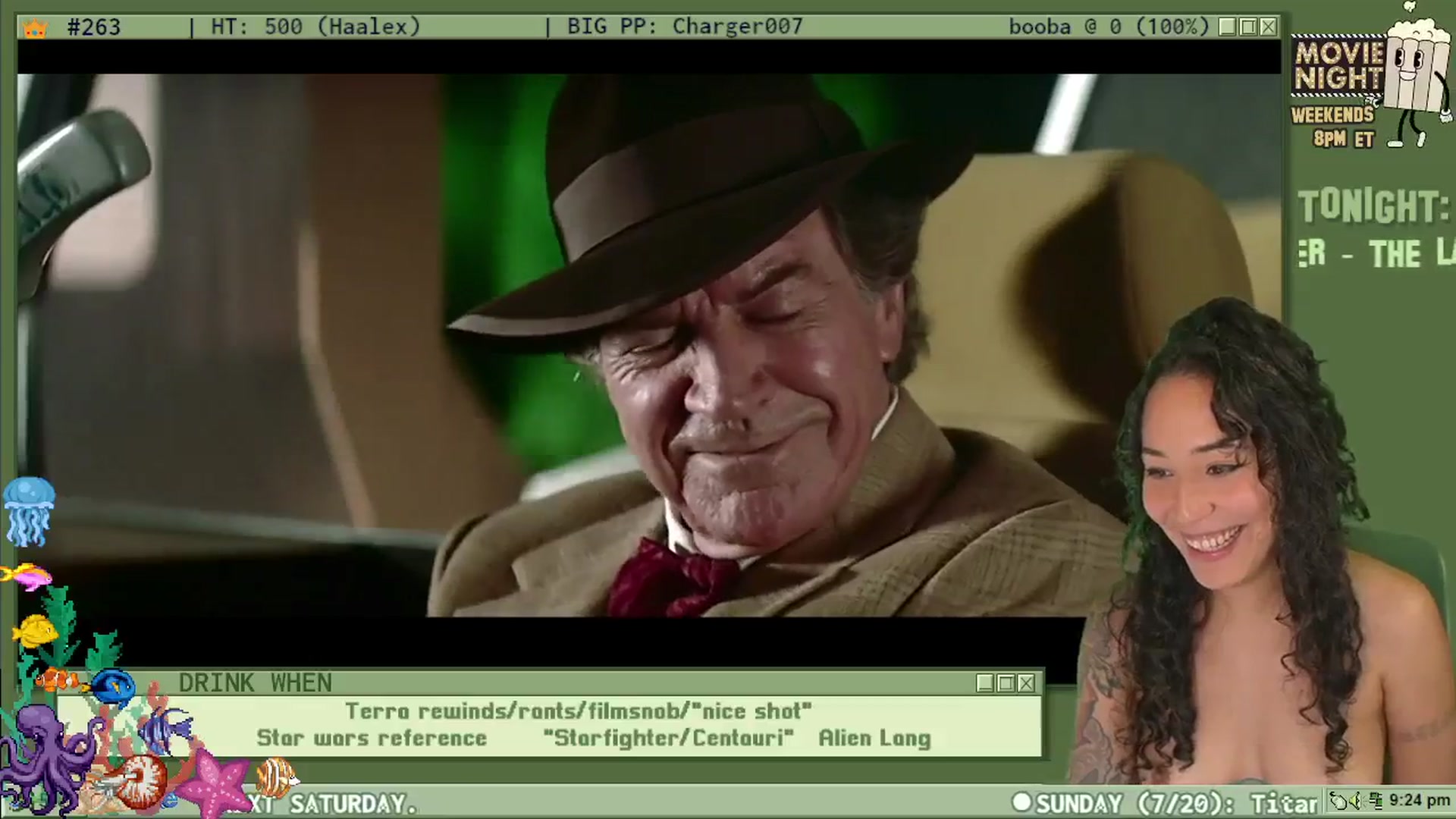The height and width of the screenshot is (819, 1456).
Task: Click the pink starfish icon
Action: [x=216, y=785]
